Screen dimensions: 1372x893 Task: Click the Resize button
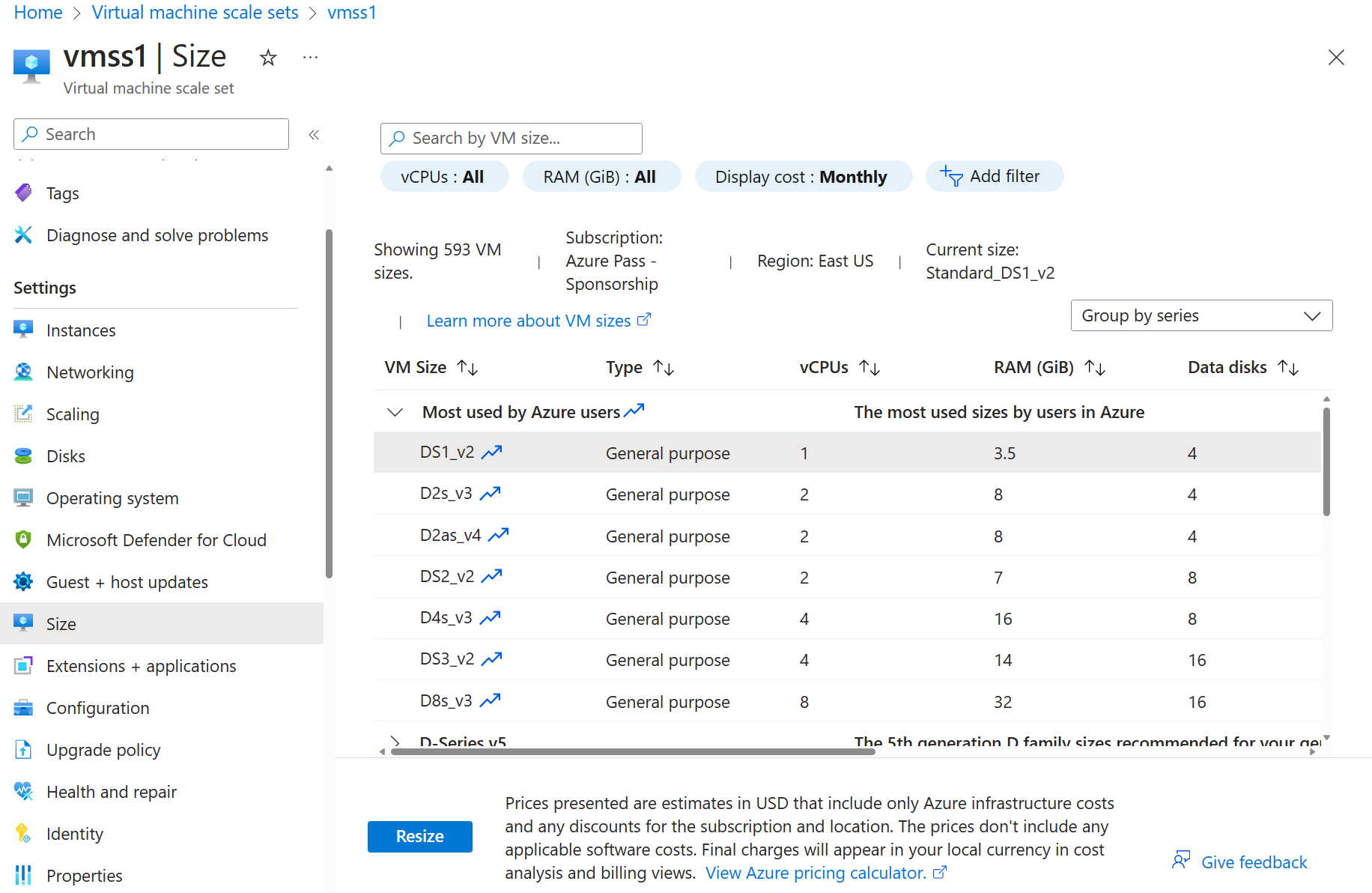[x=419, y=836]
